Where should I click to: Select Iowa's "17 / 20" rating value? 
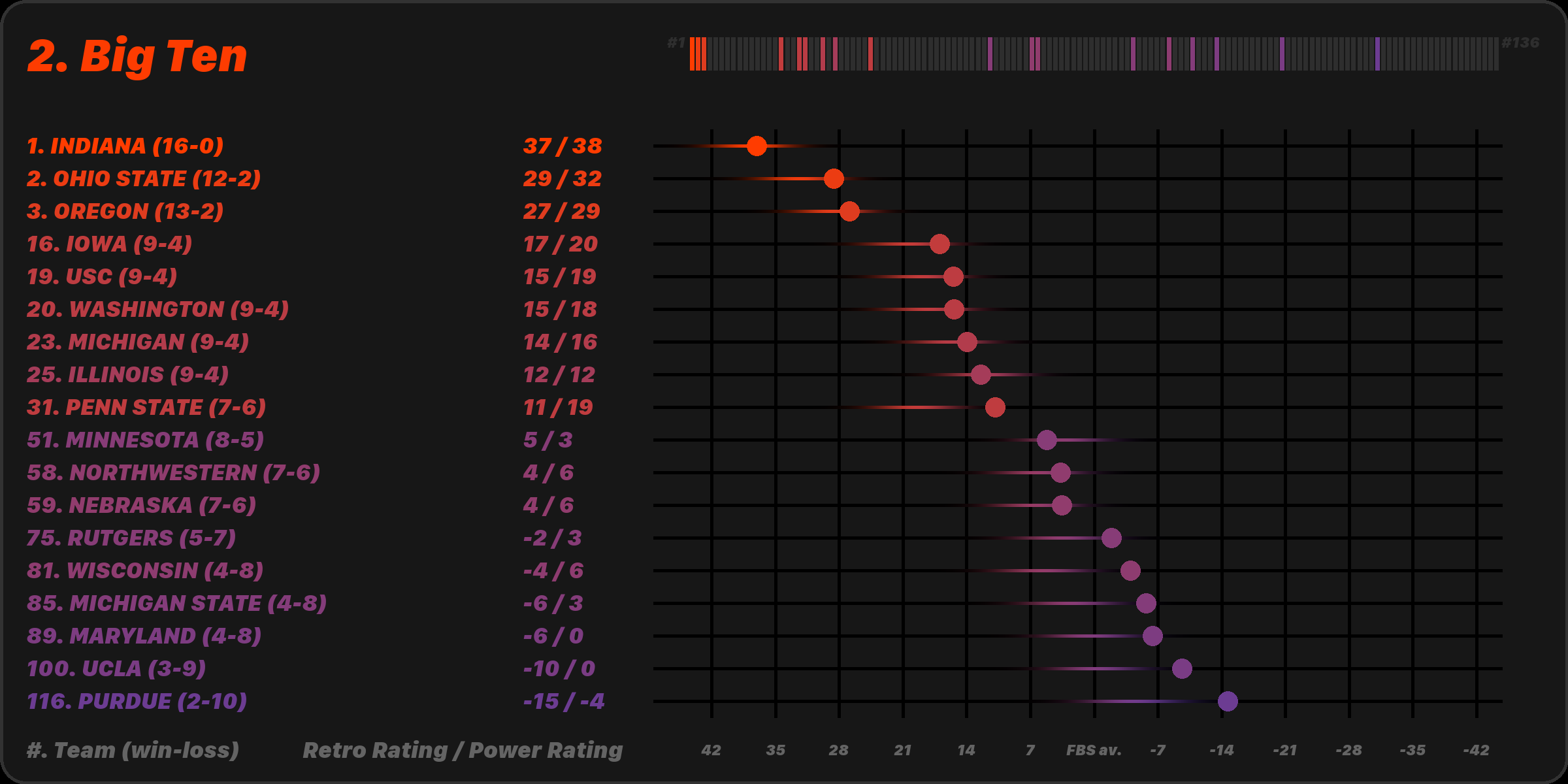coord(561,244)
